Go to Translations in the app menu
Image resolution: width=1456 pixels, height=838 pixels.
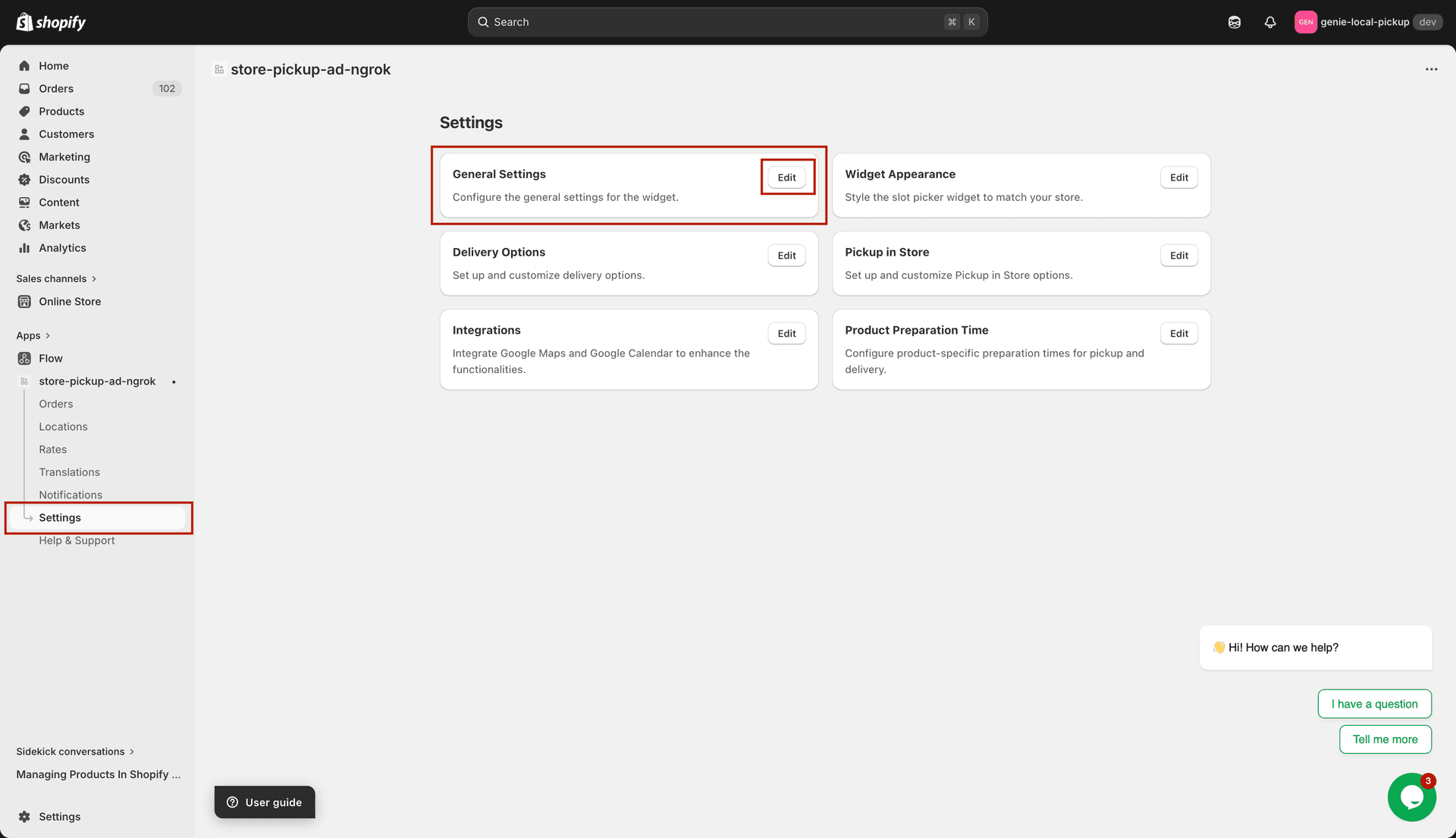[x=69, y=472]
